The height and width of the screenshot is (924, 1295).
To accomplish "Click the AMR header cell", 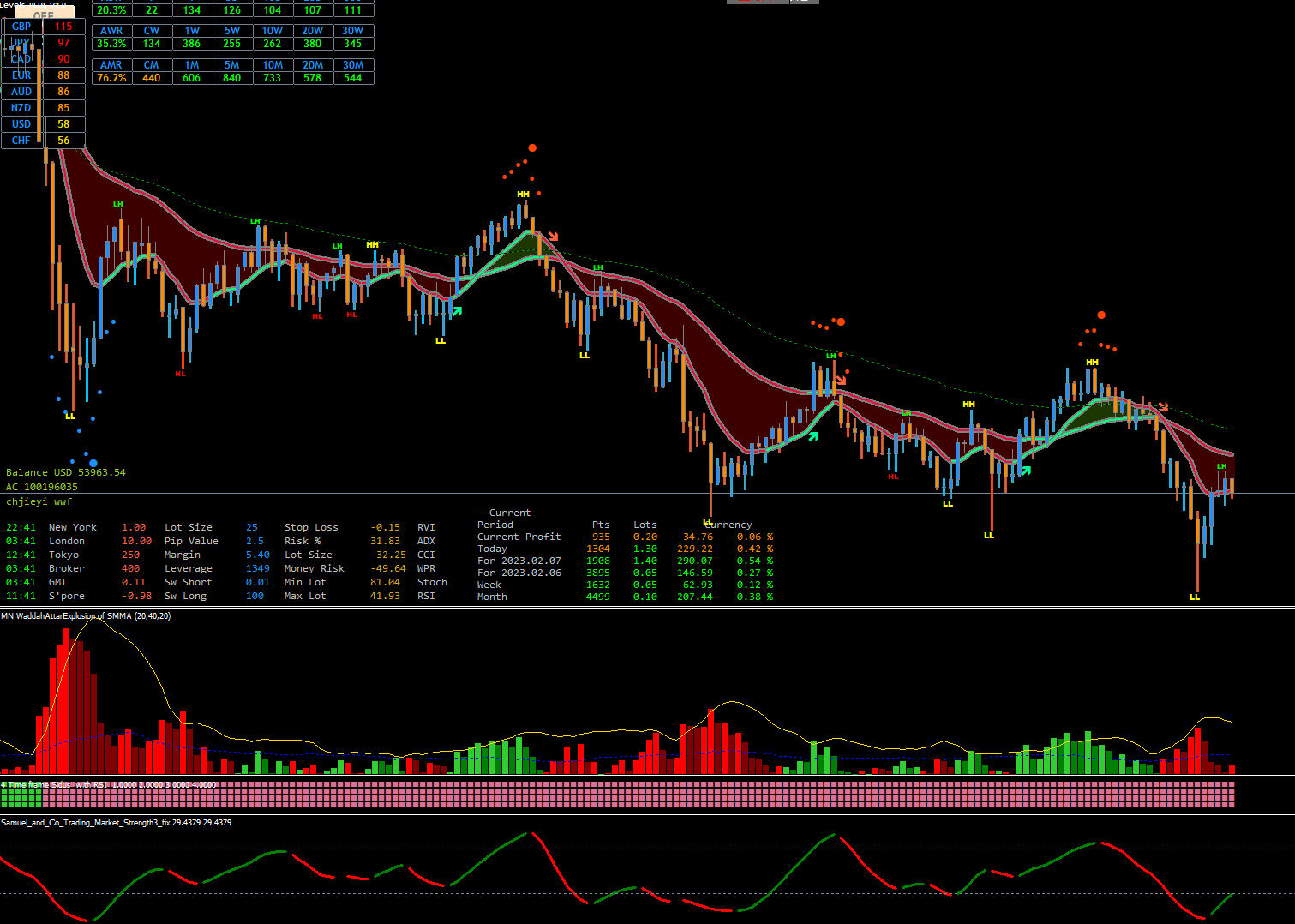I will pyautogui.click(x=111, y=65).
